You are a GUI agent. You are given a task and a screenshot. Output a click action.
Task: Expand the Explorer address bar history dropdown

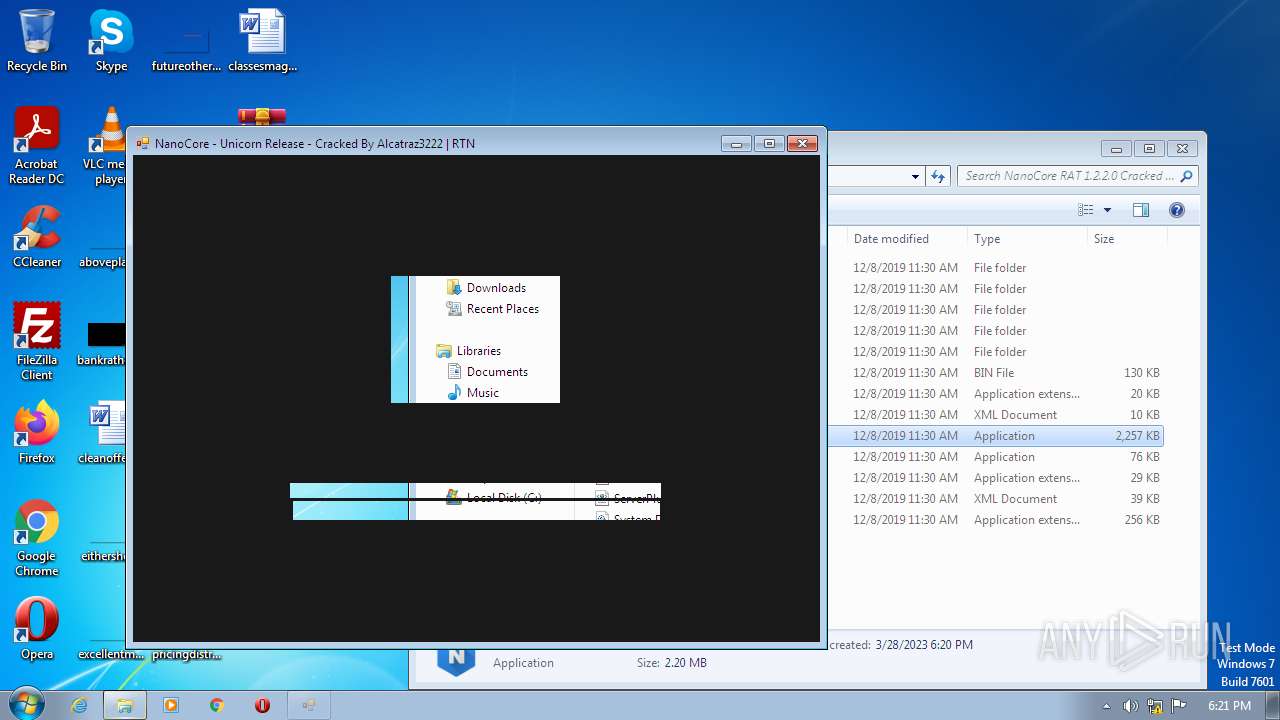pyautogui.click(x=915, y=176)
